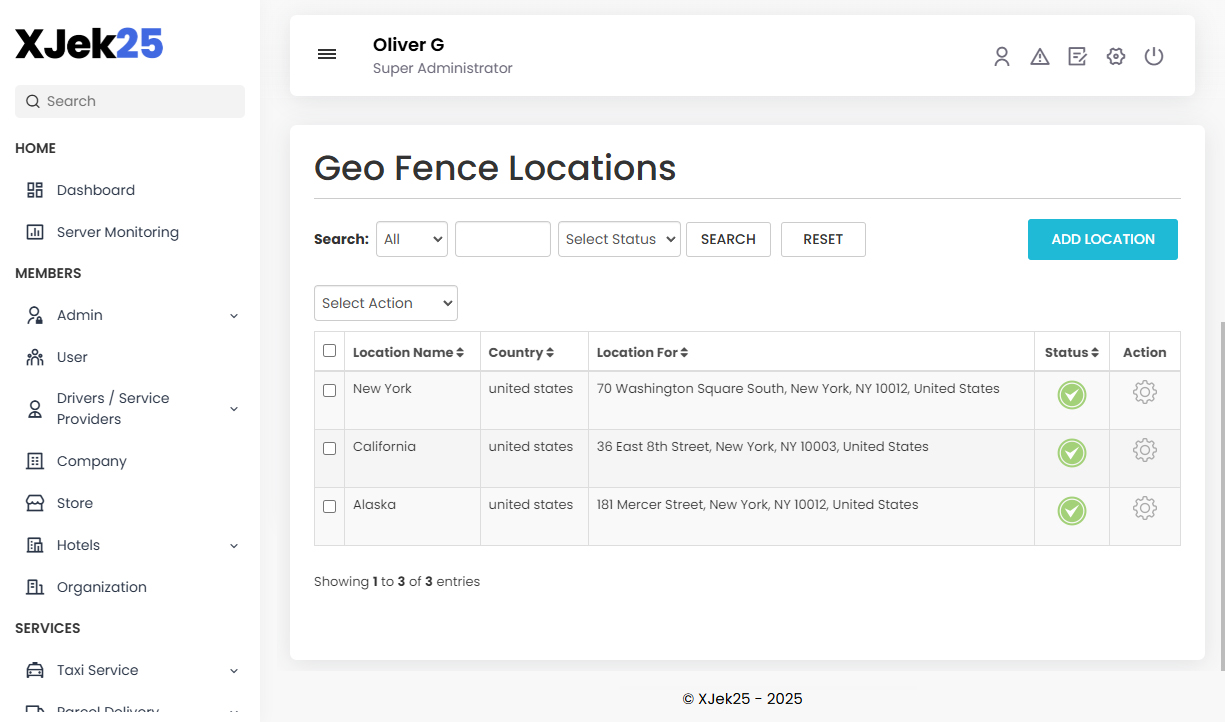
Task: Click the ADD LOCATION button
Action: coord(1102,239)
